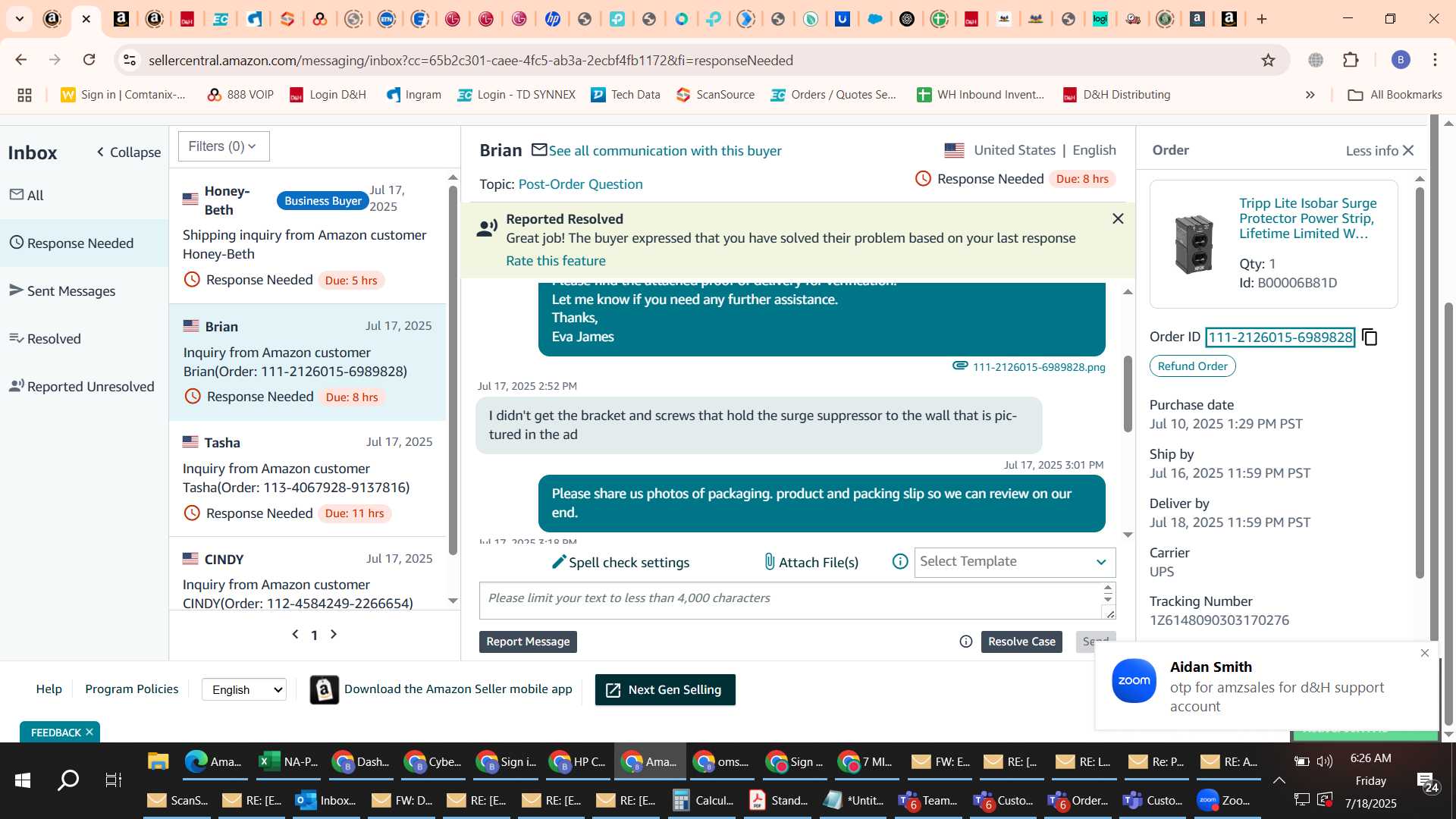The image size is (1456, 819).
Task: Click the Order ID 111-2126015-6989828 link
Action: coord(1280,337)
